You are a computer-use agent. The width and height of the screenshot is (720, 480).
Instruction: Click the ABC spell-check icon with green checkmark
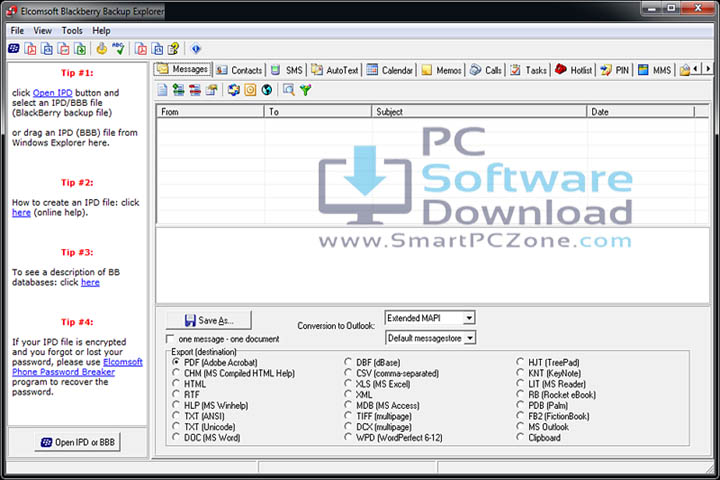click(x=118, y=48)
